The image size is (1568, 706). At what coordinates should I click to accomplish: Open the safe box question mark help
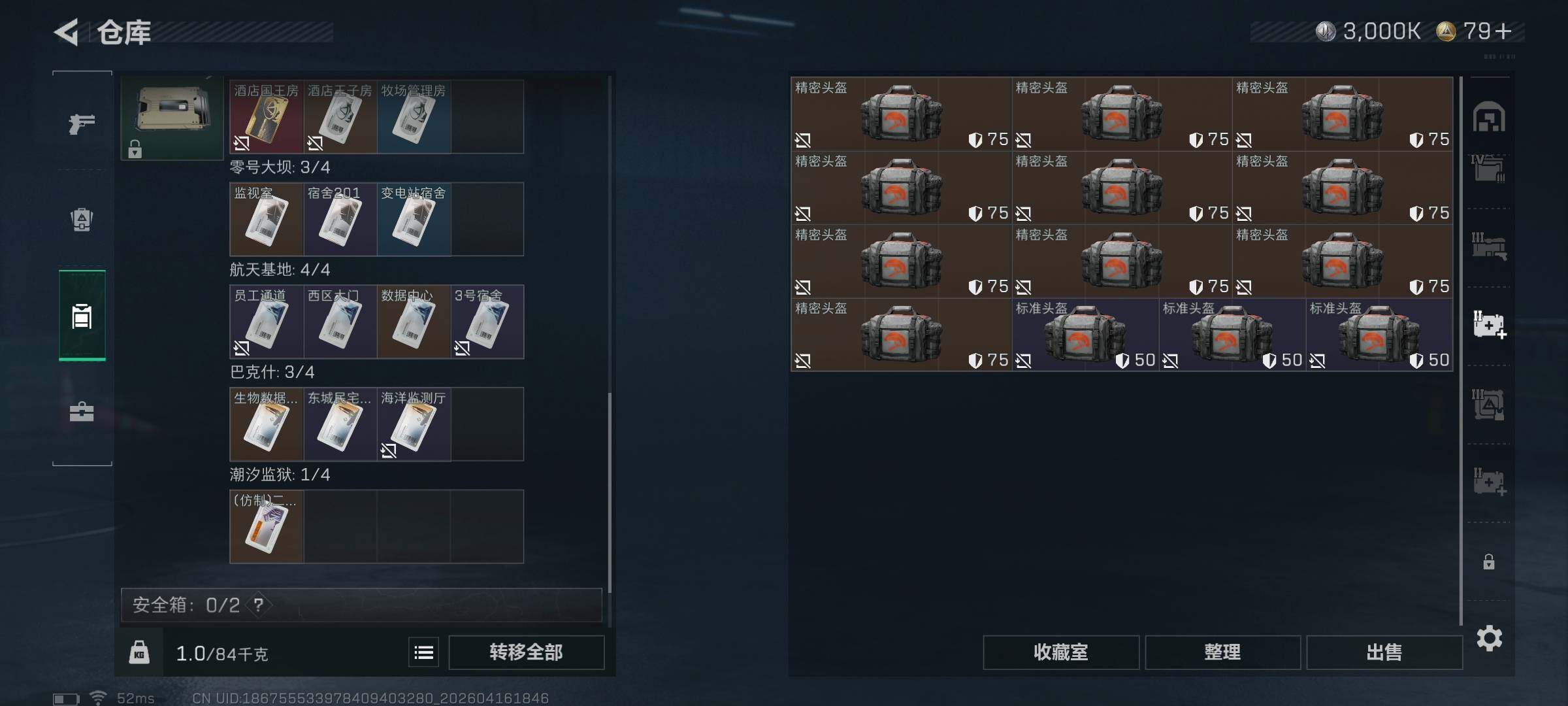(259, 605)
